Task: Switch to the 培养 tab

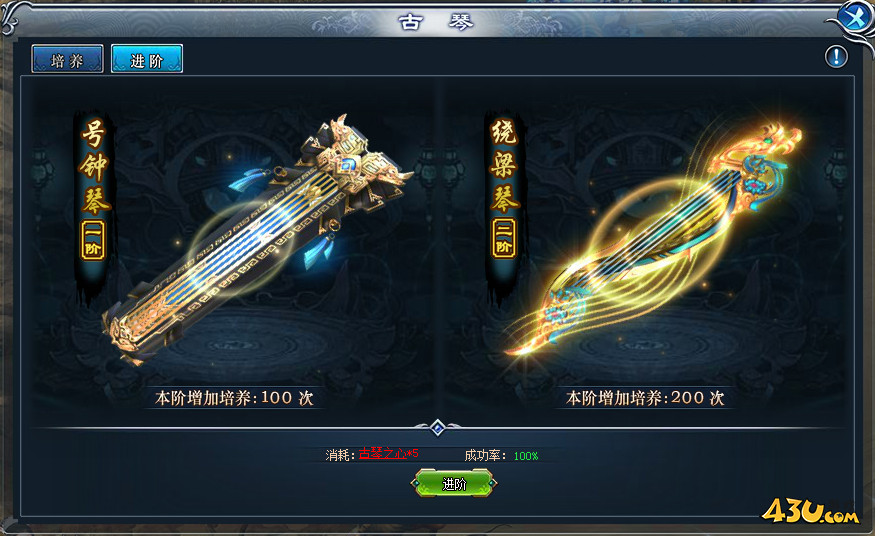Action: point(68,59)
